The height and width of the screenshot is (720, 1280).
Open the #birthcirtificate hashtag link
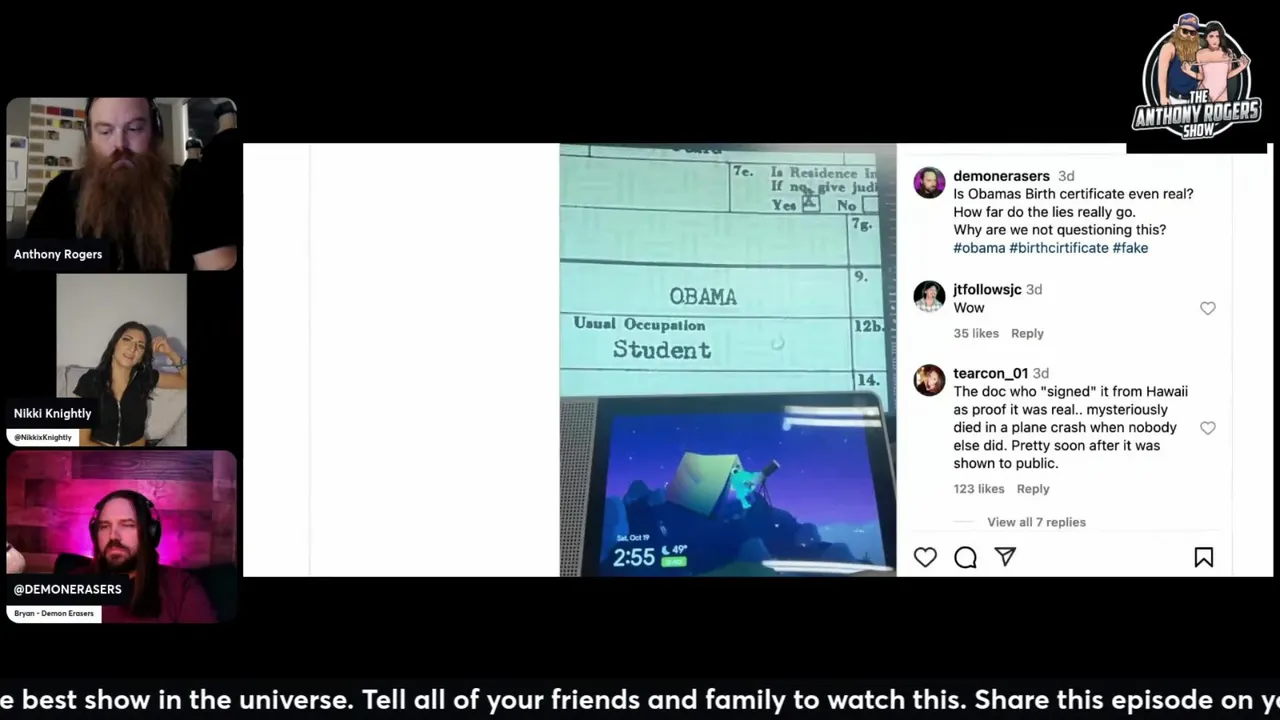tap(1059, 248)
